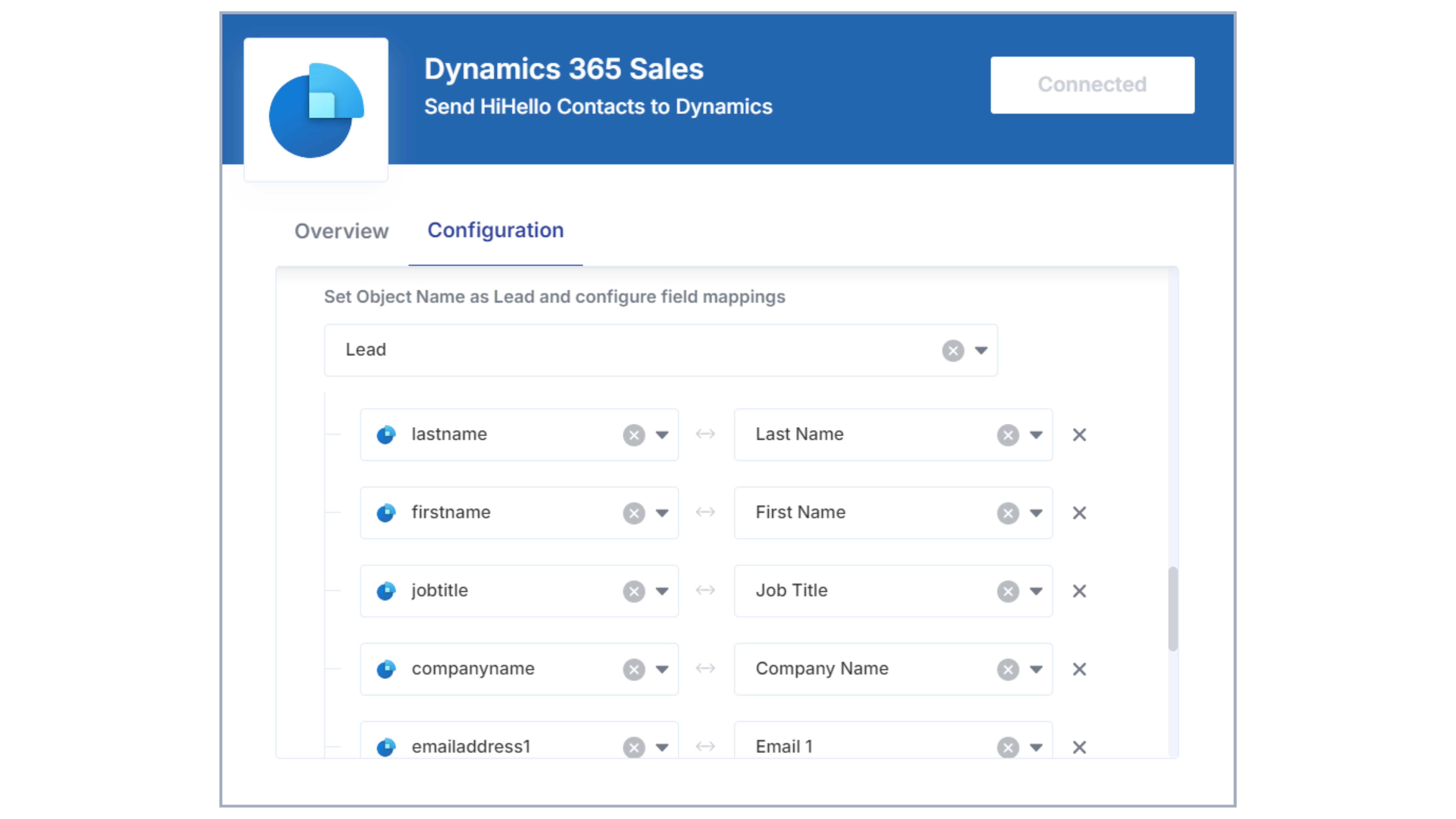
Task: Click the Dynamics icon beside firstname
Action: pyautogui.click(x=386, y=513)
